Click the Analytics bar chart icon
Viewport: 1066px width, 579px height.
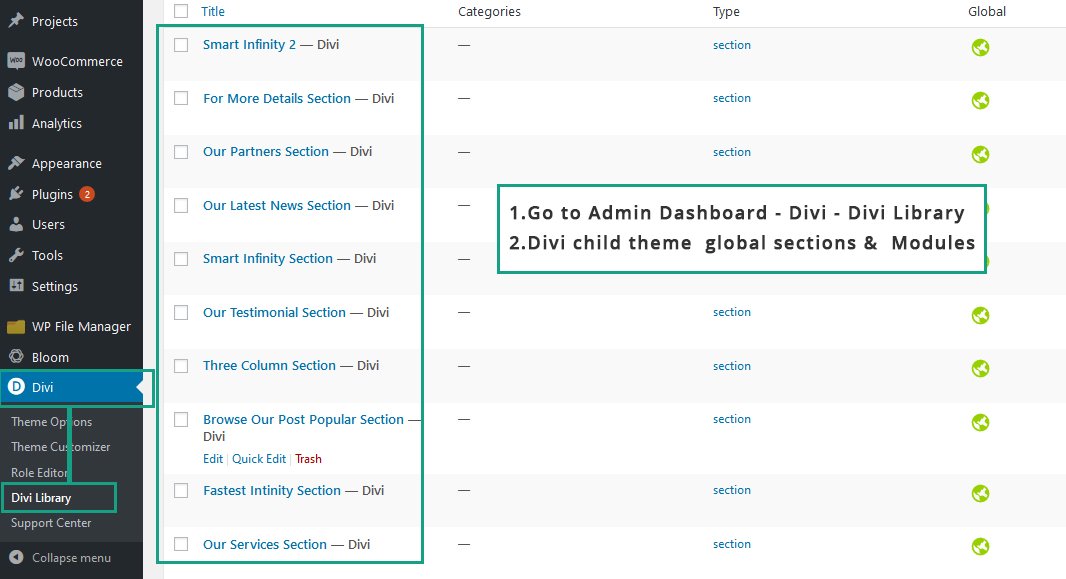[16, 123]
